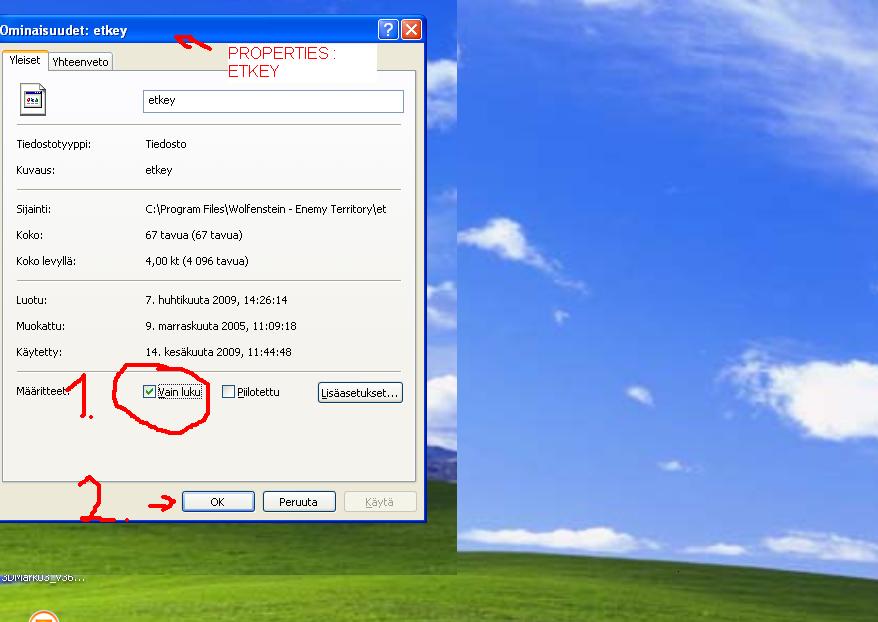The width and height of the screenshot is (878, 622).
Task: Toggle the Vain luku checkbox
Action: 150,392
